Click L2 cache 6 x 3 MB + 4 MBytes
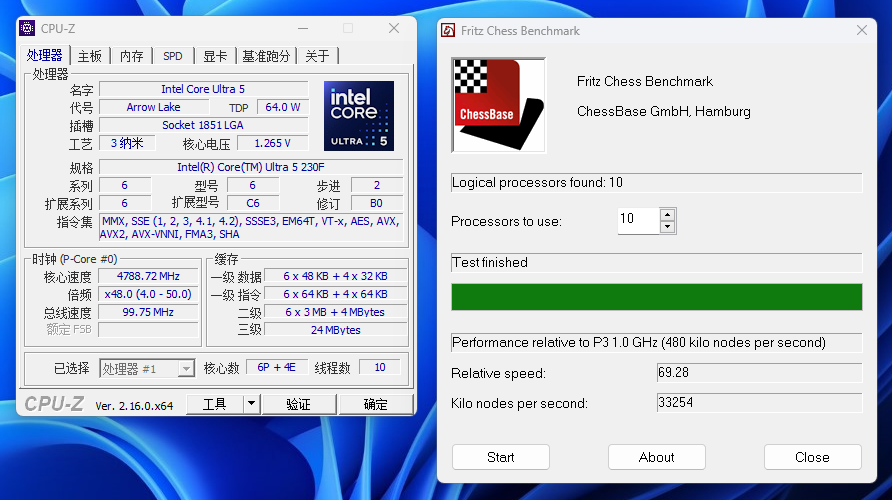 pyautogui.click(x=336, y=312)
